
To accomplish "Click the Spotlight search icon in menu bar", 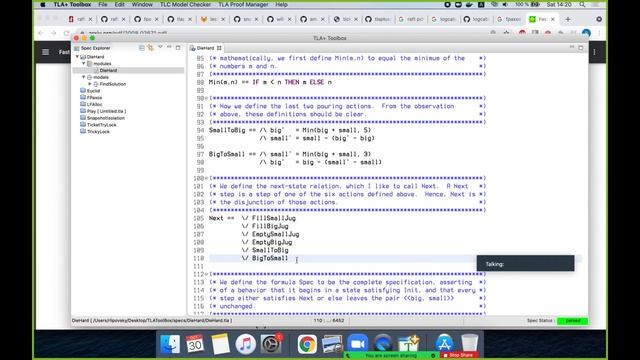I will pyautogui.click(x=582, y=4).
